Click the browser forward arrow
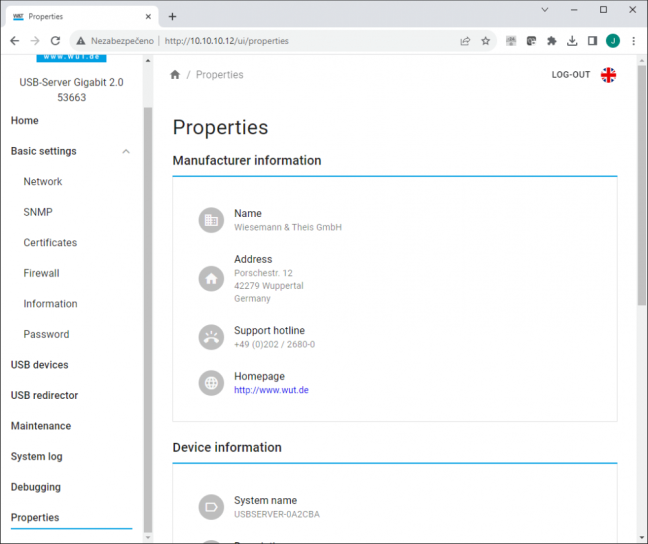 click(x=35, y=41)
